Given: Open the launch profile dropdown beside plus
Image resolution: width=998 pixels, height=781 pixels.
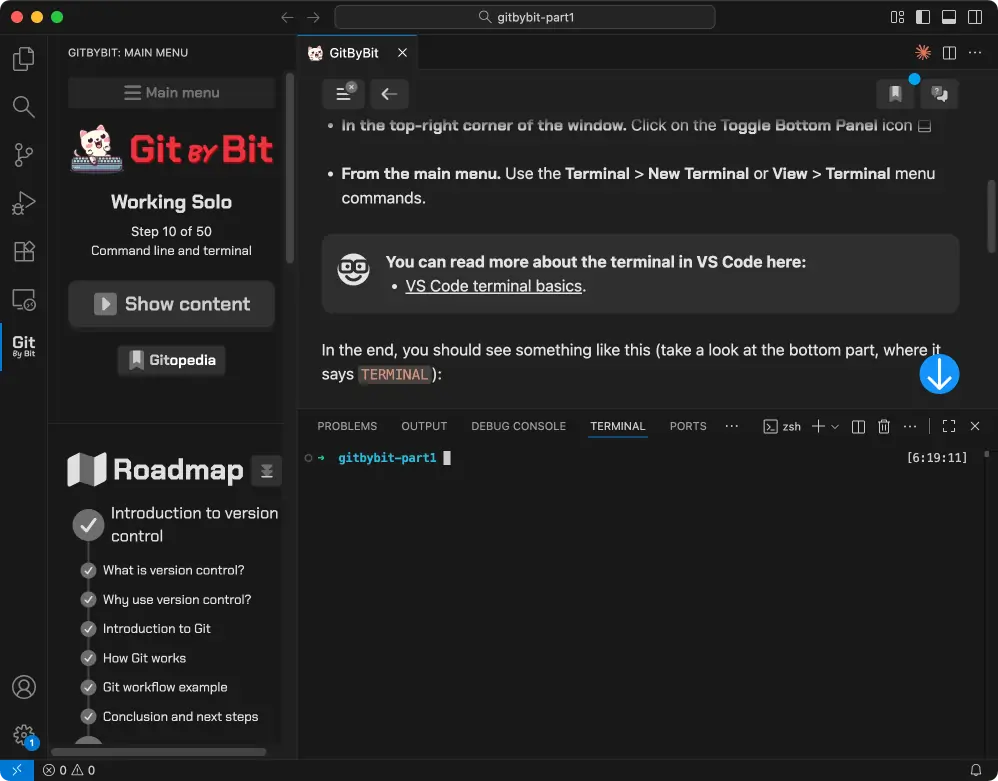Looking at the screenshot, I should (x=836, y=426).
